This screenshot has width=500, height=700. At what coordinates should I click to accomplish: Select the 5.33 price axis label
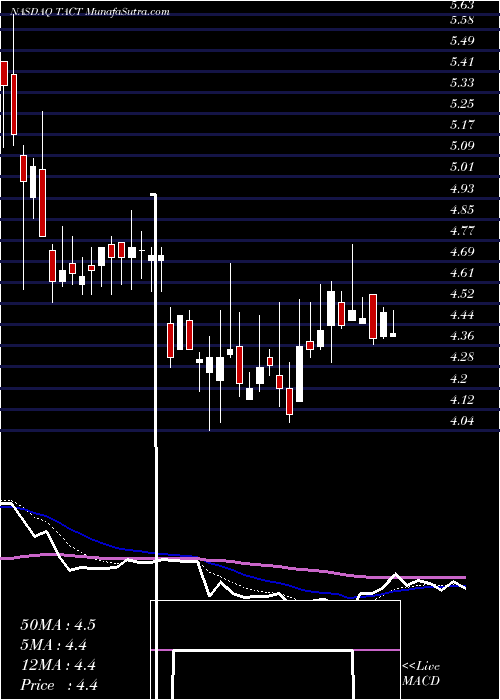tap(462, 83)
